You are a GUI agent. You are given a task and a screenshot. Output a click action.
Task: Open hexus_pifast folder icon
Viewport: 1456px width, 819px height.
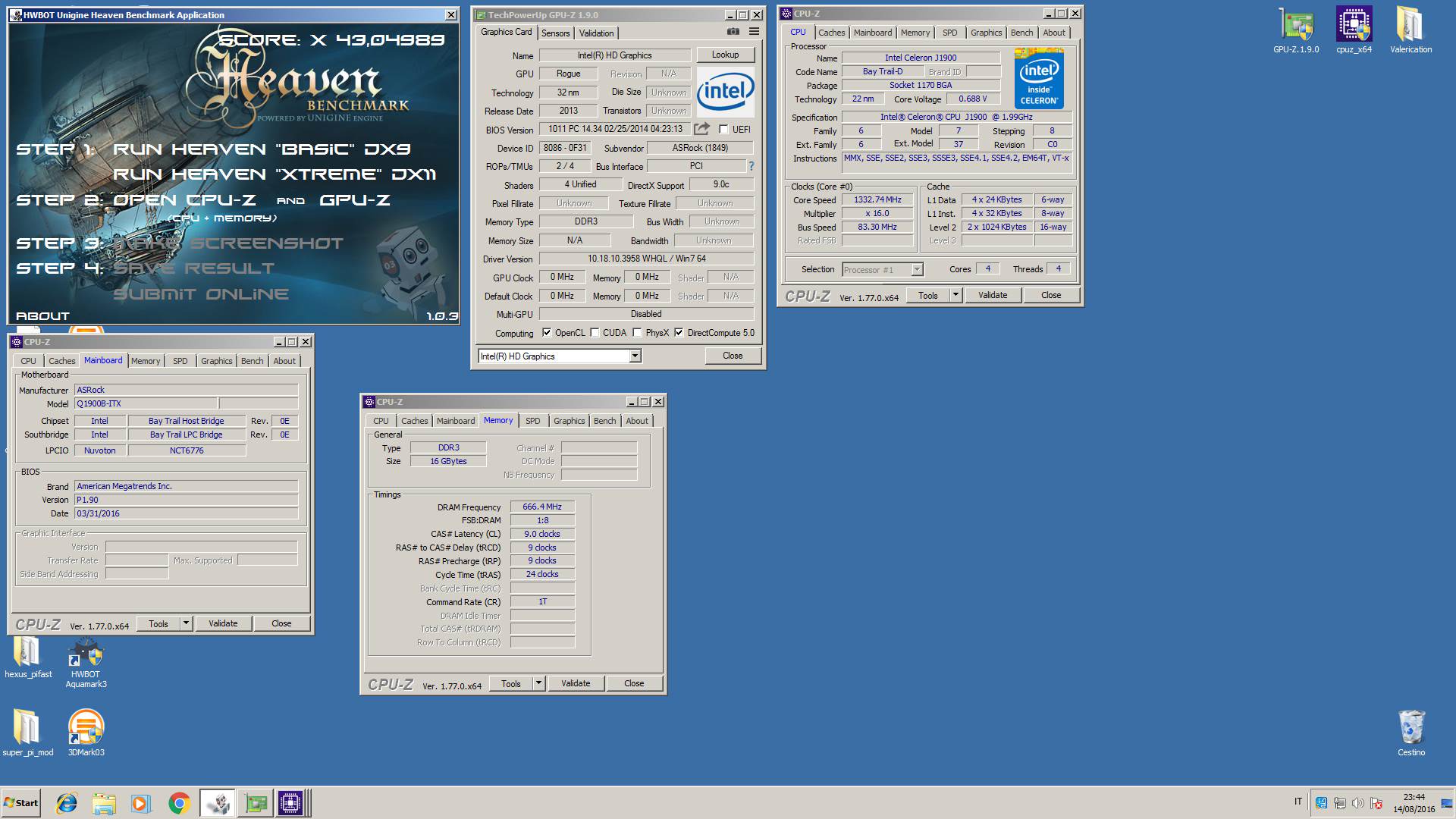(28, 657)
